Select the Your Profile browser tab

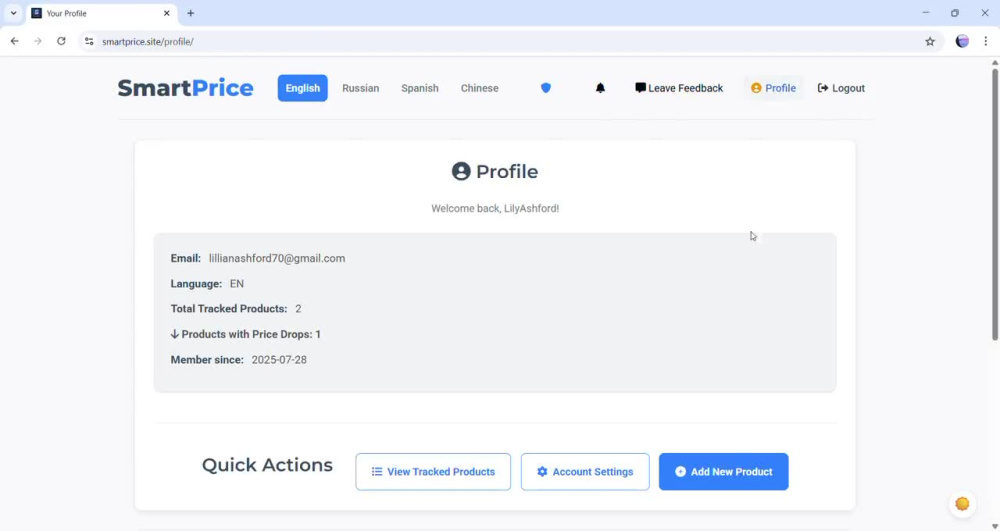point(101,13)
